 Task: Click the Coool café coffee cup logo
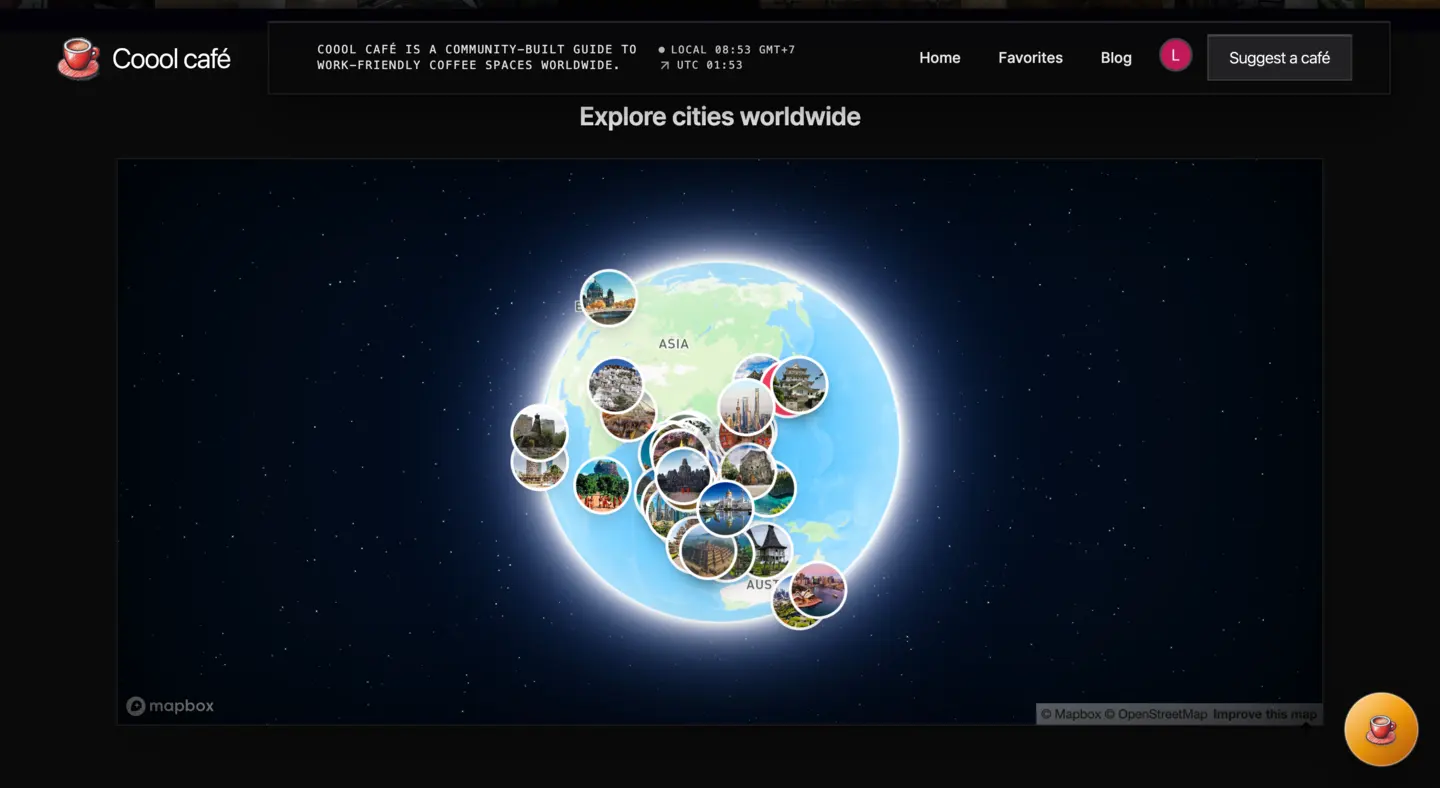tap(78, 58)
